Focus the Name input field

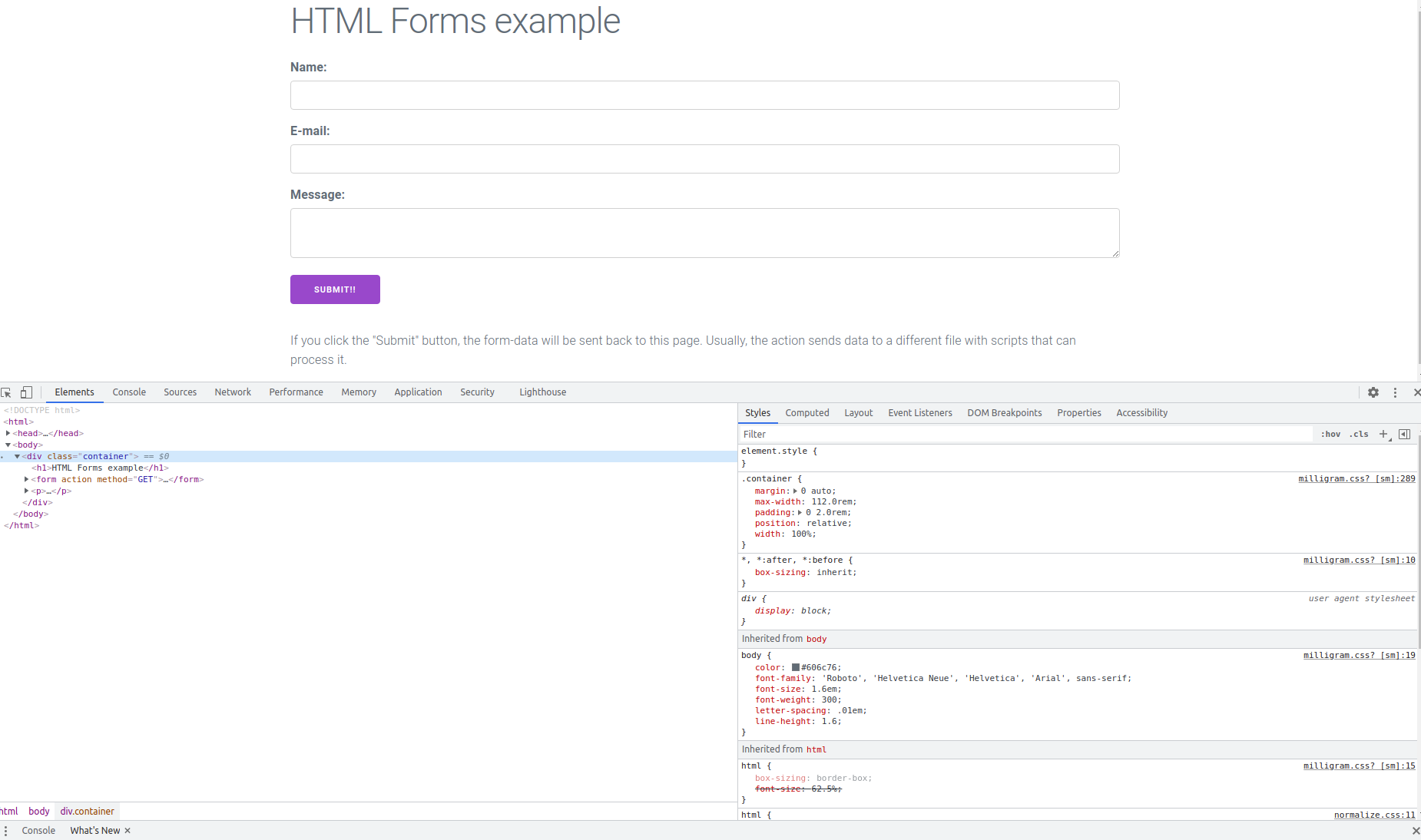coord(704,95)
